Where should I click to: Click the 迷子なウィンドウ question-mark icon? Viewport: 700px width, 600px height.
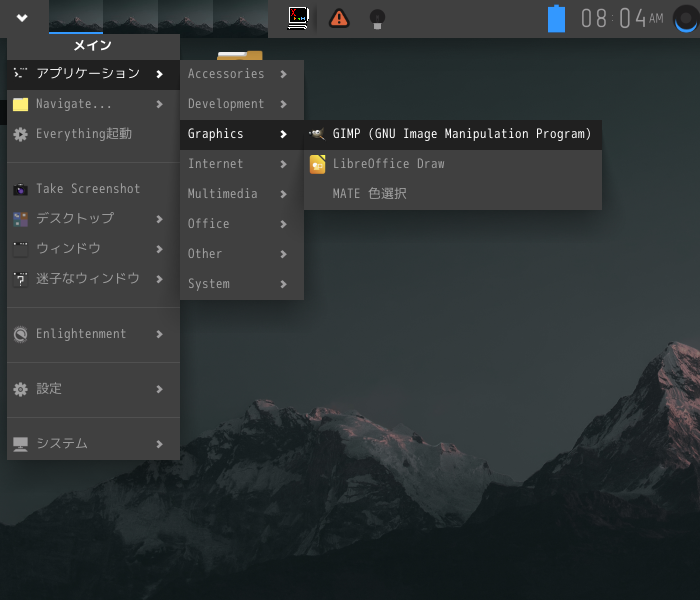pos(20,279)
